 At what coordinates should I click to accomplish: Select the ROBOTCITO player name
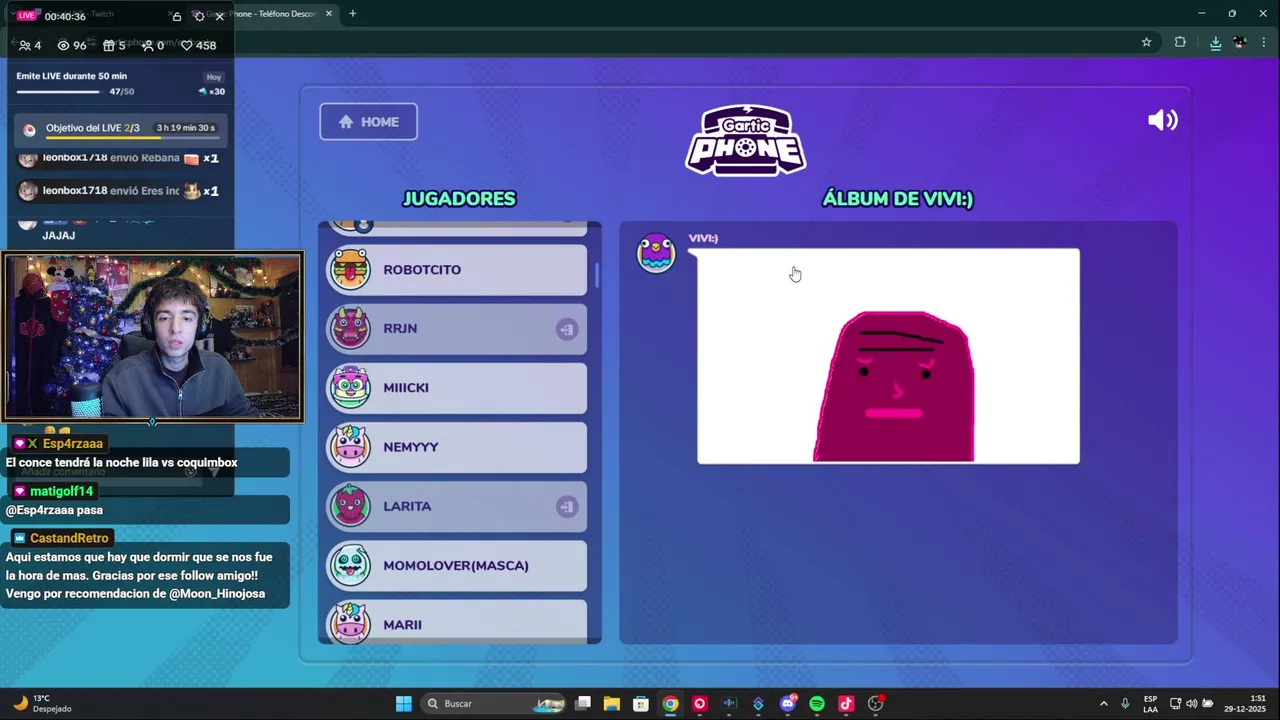click(422, 270)
